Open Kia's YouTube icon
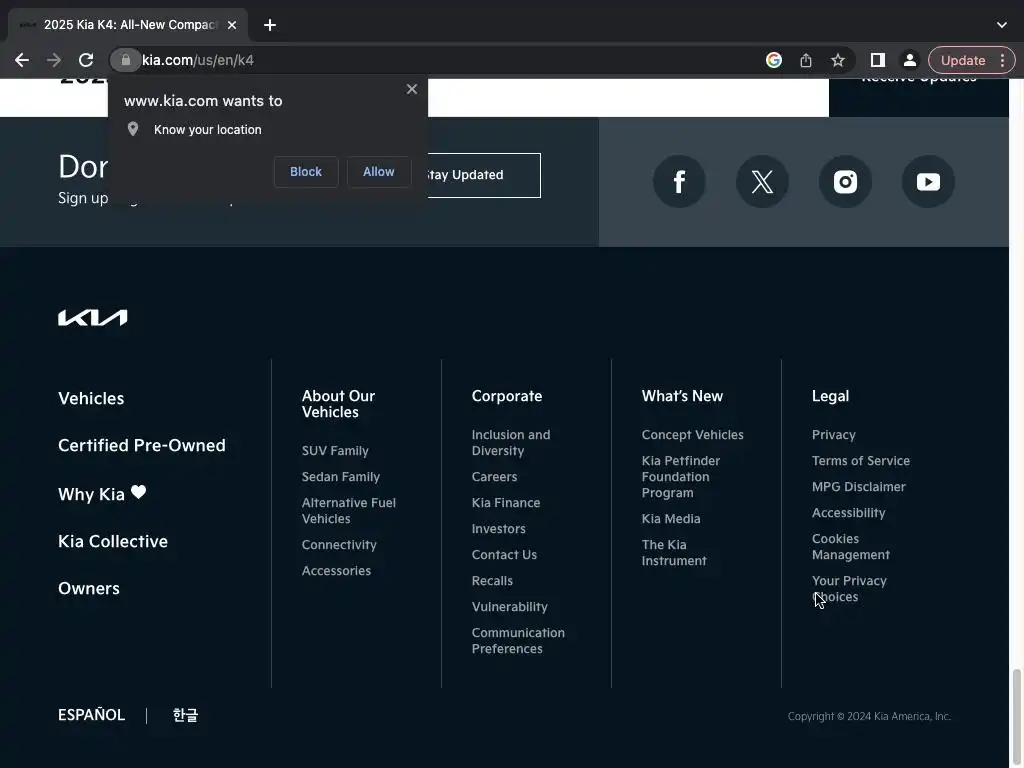 (928, 182)
